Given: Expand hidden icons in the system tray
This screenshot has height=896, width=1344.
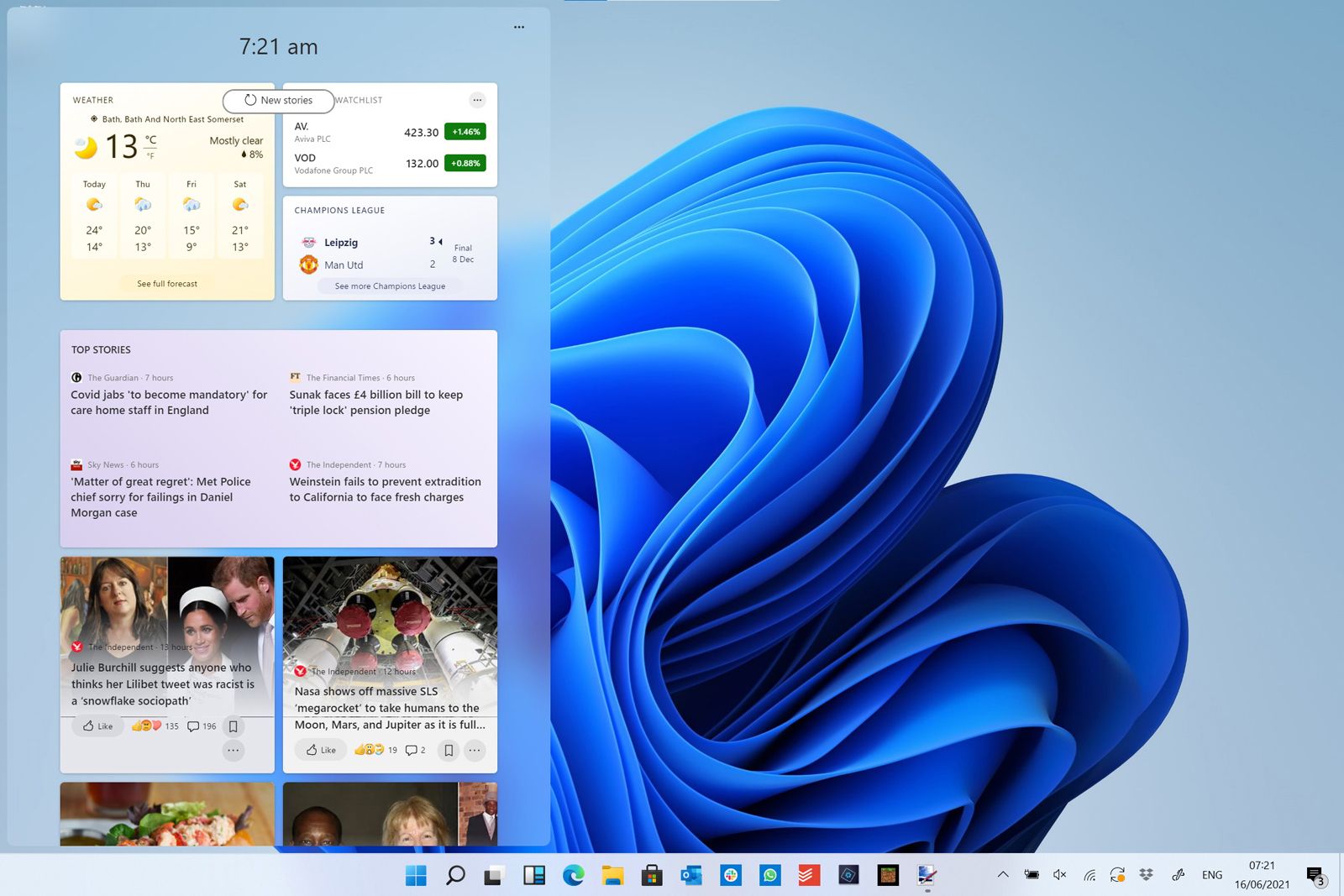Looking at the screenshot, I should click(1004, 874).
